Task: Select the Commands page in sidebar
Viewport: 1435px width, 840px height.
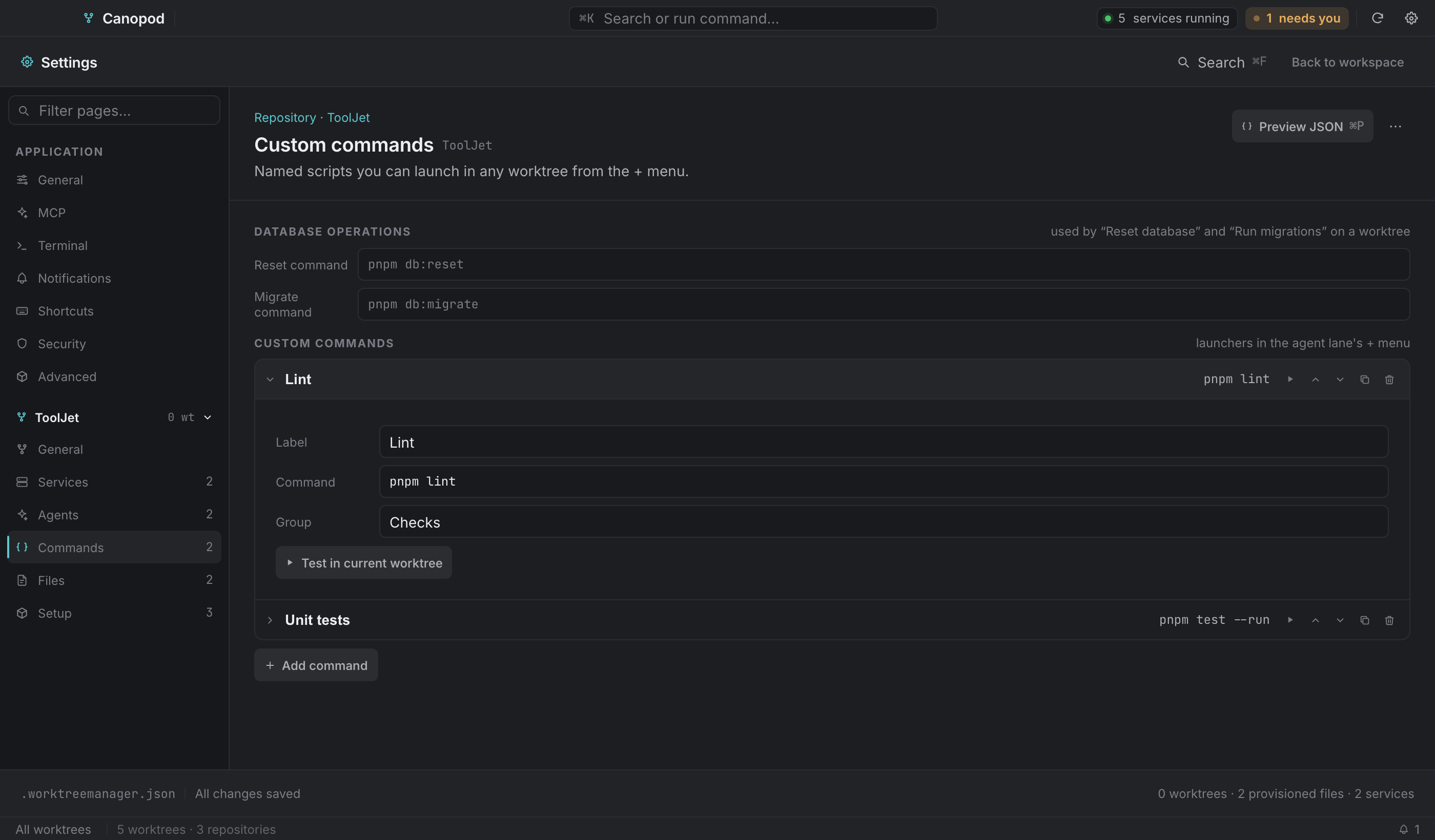Action: (x=114, y=548)
